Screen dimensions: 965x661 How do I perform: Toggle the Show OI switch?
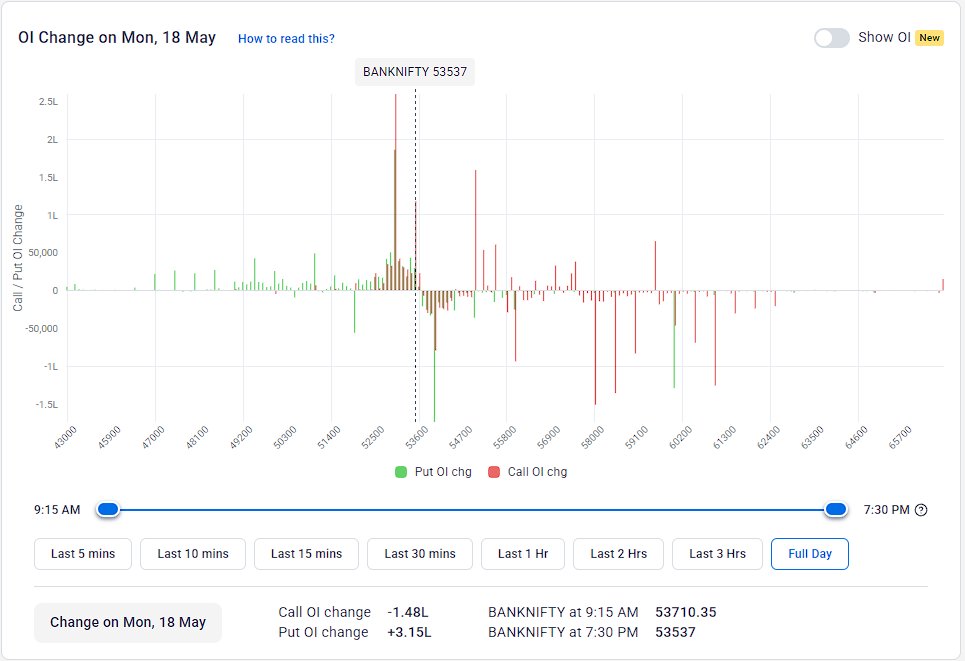click(831, 38)
